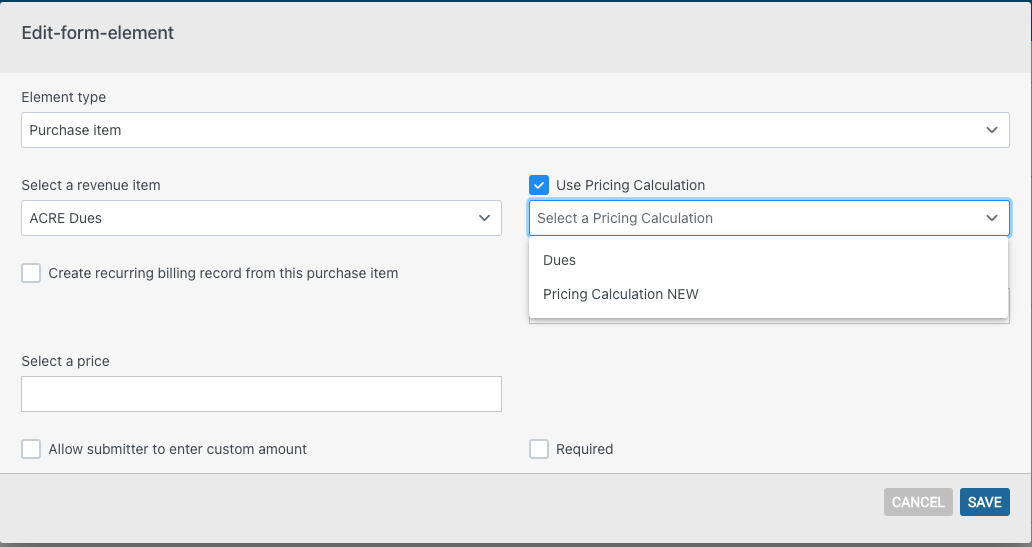Click the Edit-form-element dialog title
Image resolution: width=1032 pixels, height=547 pixels.
97,33
